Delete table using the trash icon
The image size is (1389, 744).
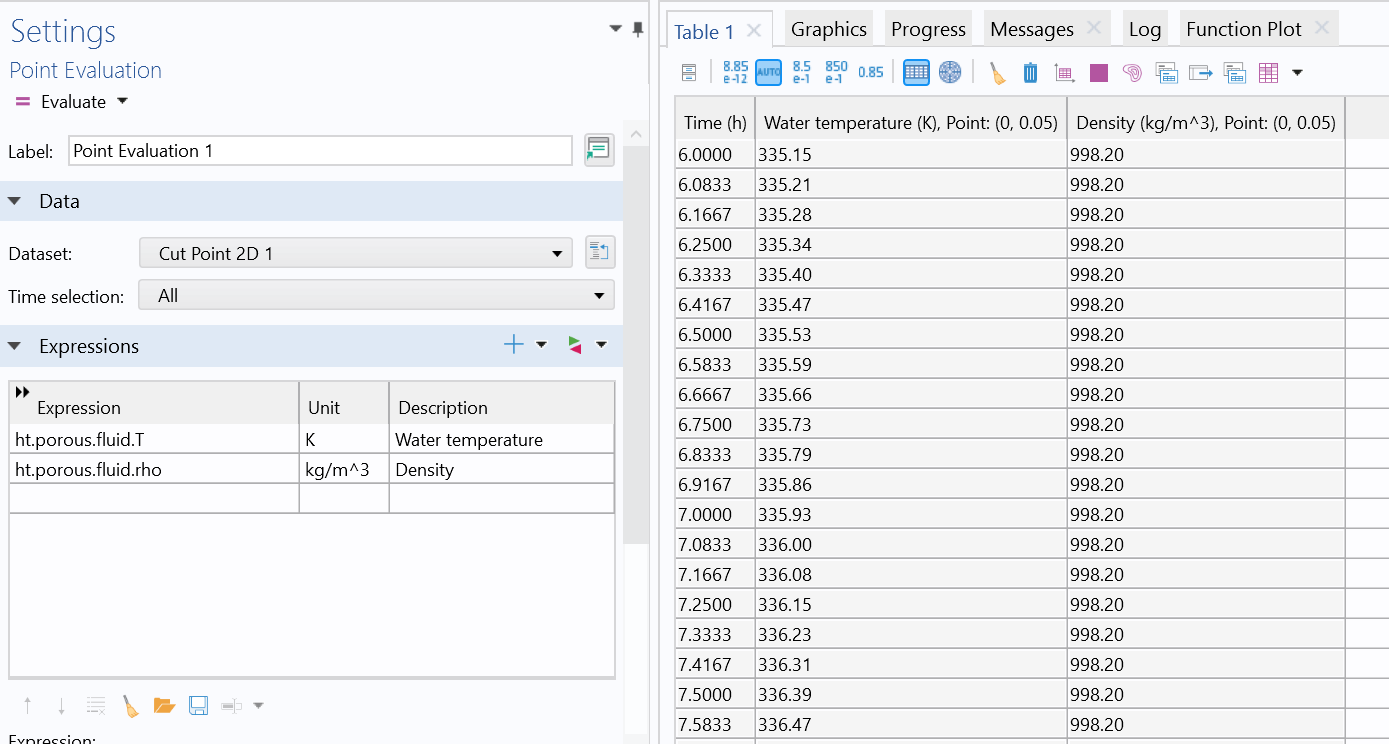1031,72
